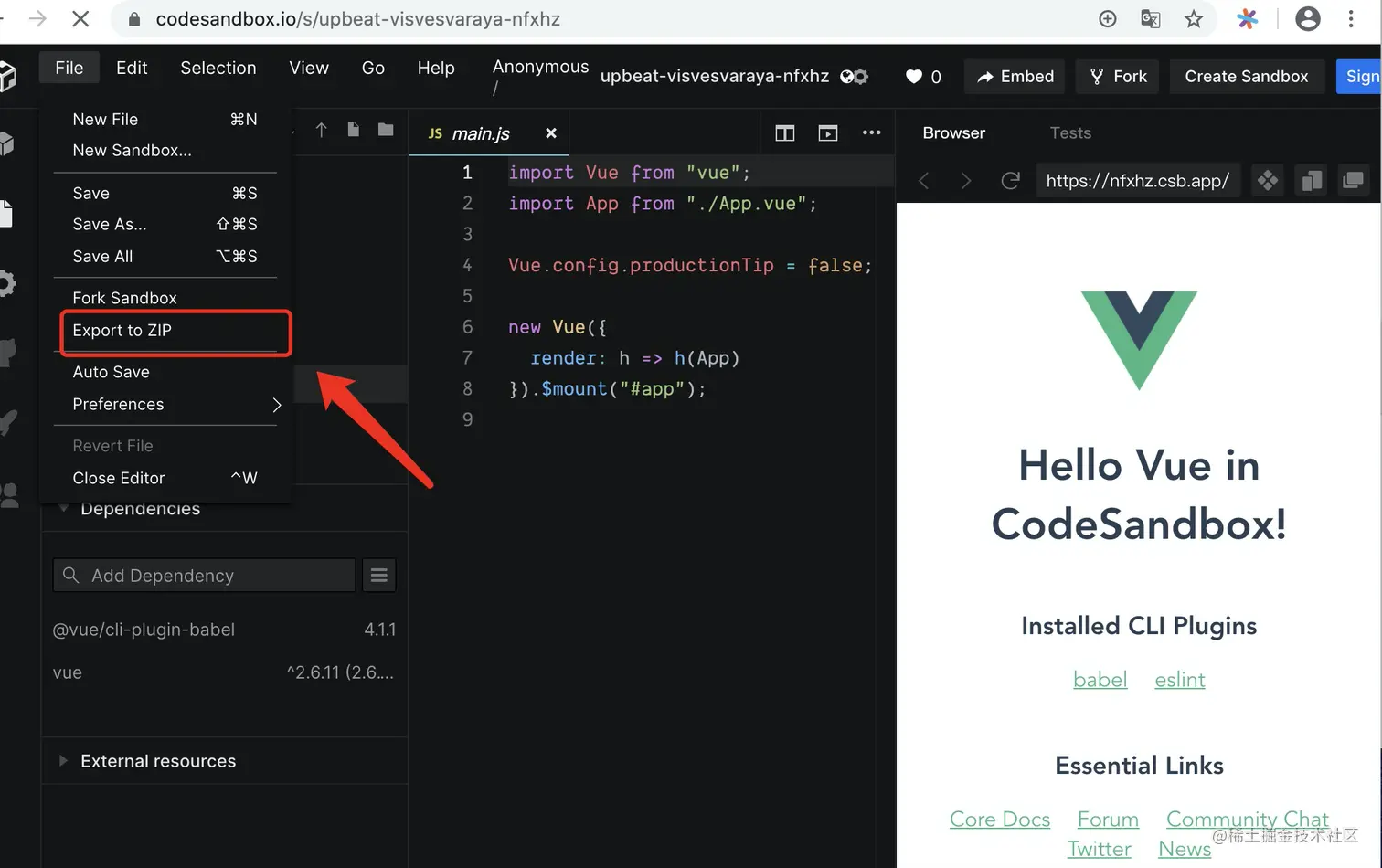Image resolution: width=1382 pixels, height=868 pixels.
Task: Click the upload arrow icon in explorer
Action: point(321,131)
